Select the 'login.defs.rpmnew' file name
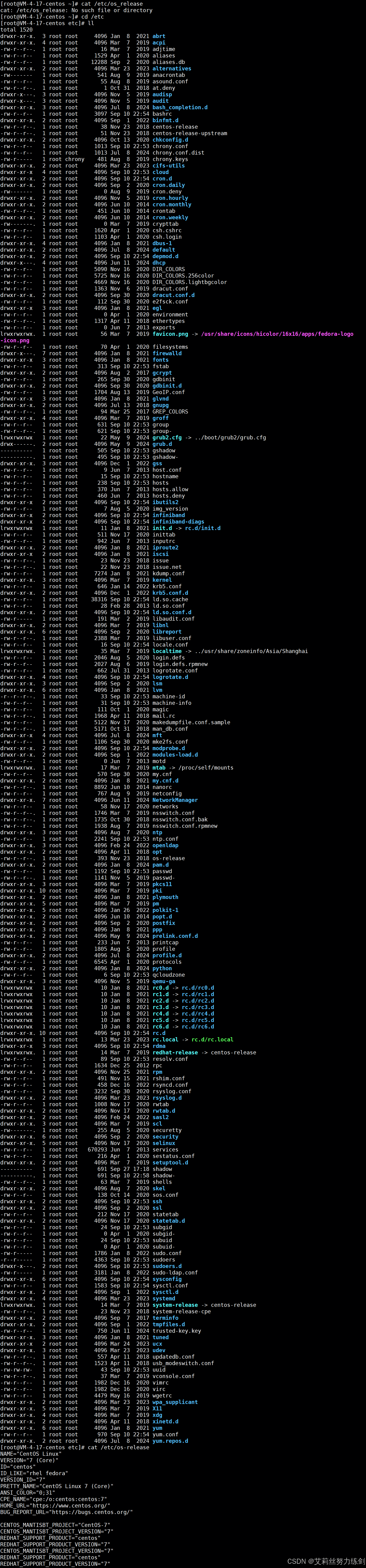The width and height of the screenshot is (366, 1568). 180,664
